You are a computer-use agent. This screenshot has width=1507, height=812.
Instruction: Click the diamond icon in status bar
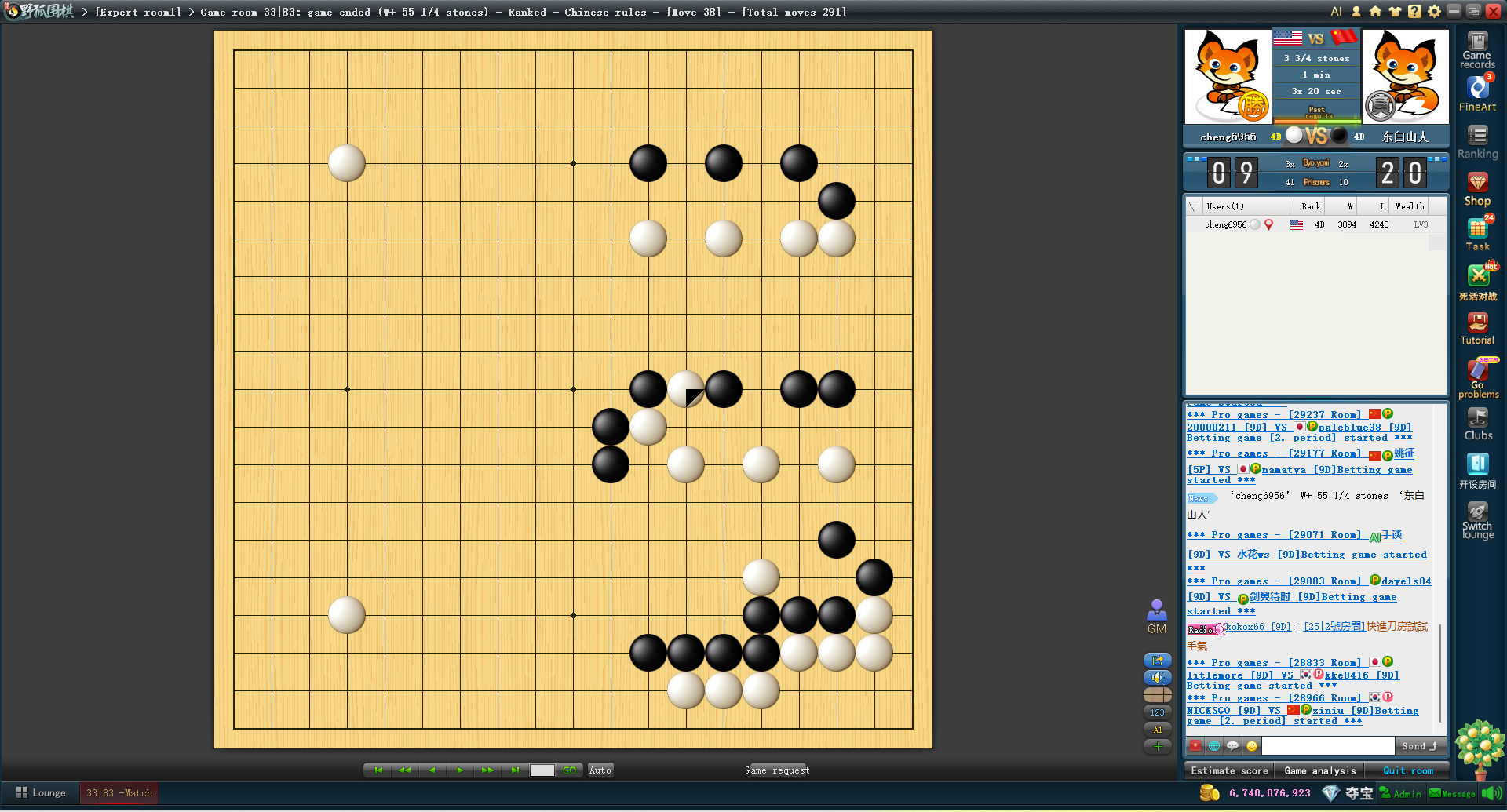coord(1330,793)
